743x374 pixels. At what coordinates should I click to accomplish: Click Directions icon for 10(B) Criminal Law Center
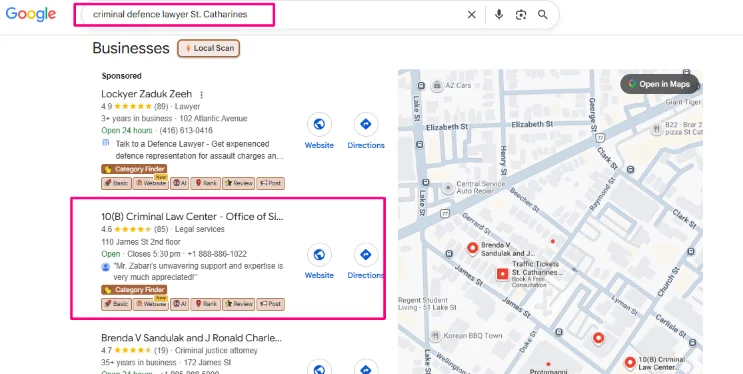click(366, 255)
